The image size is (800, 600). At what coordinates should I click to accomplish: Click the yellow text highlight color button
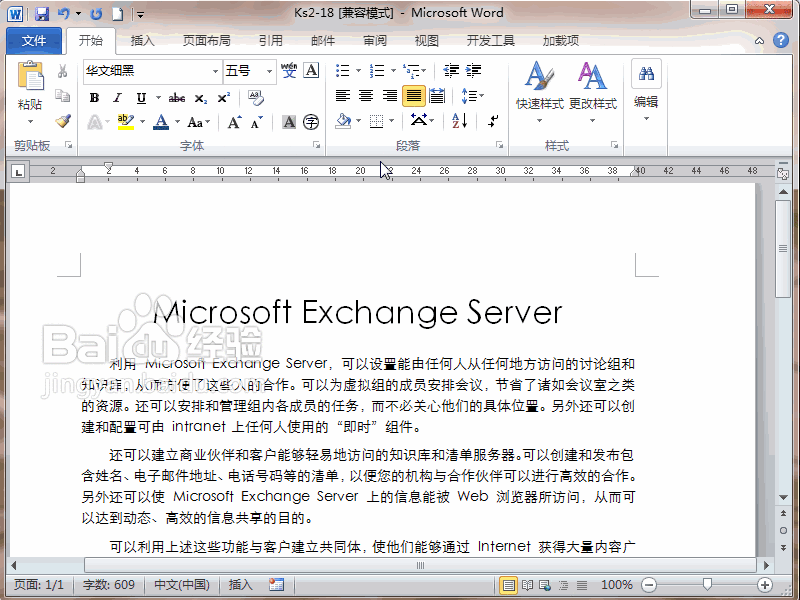click(126, 122)
